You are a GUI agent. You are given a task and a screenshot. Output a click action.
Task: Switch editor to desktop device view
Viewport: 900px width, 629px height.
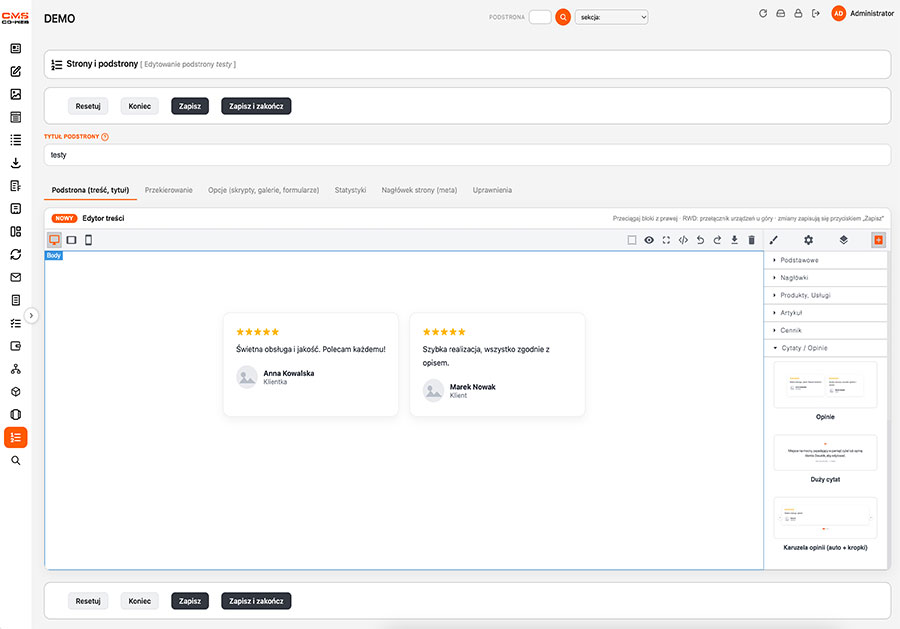coord(54,240)
